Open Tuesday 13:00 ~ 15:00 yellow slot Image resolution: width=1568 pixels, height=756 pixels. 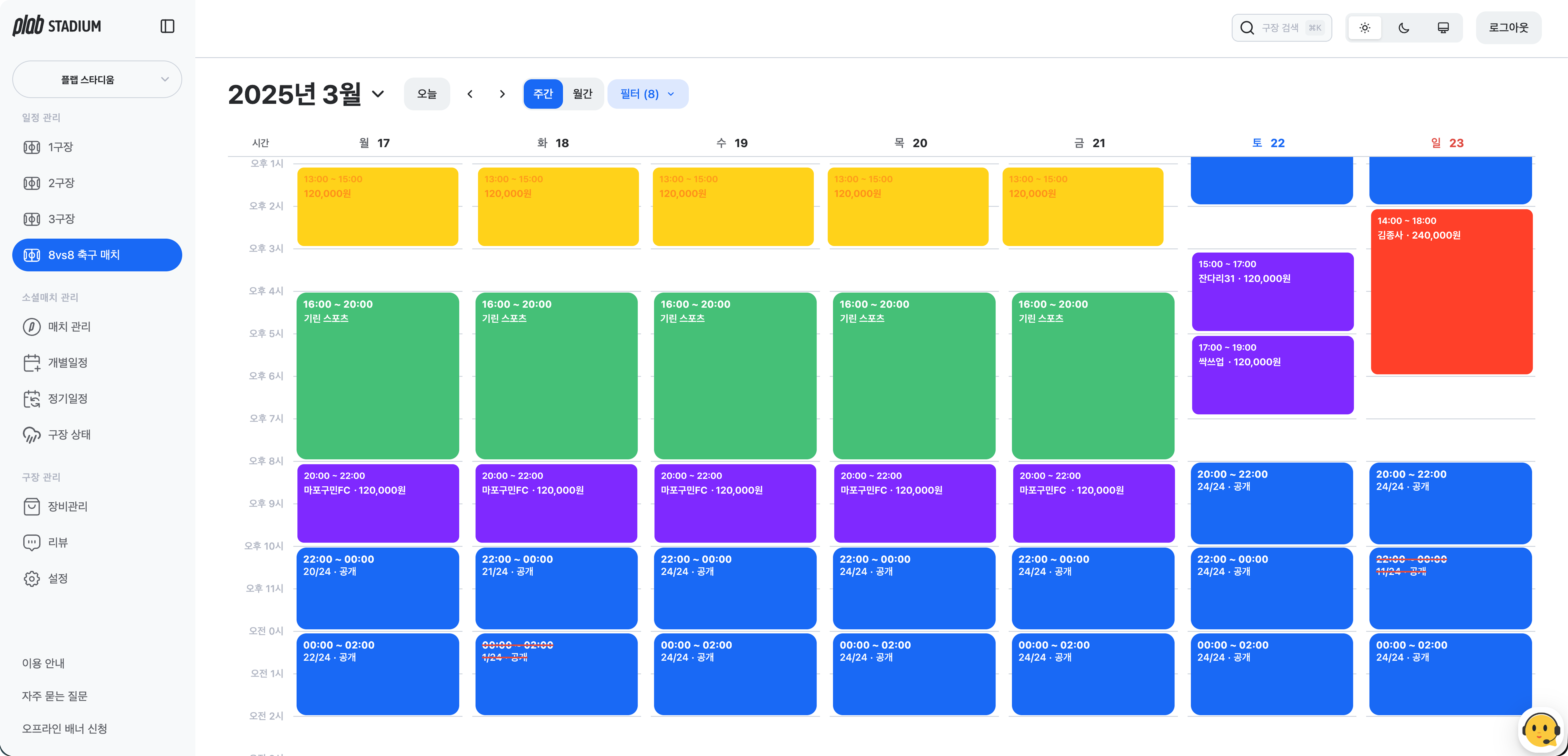click(558, 207)
